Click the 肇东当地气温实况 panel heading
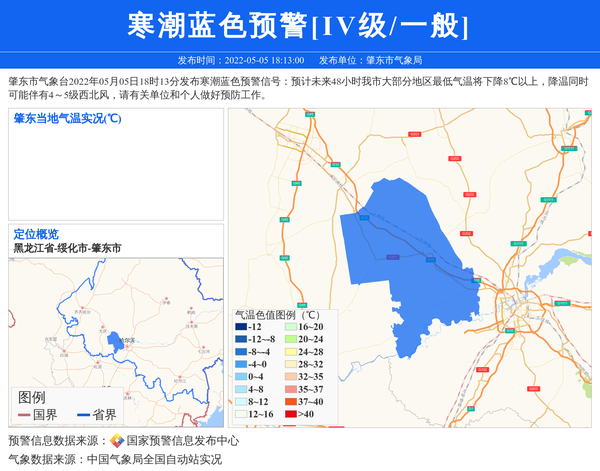 coord(67,118)
